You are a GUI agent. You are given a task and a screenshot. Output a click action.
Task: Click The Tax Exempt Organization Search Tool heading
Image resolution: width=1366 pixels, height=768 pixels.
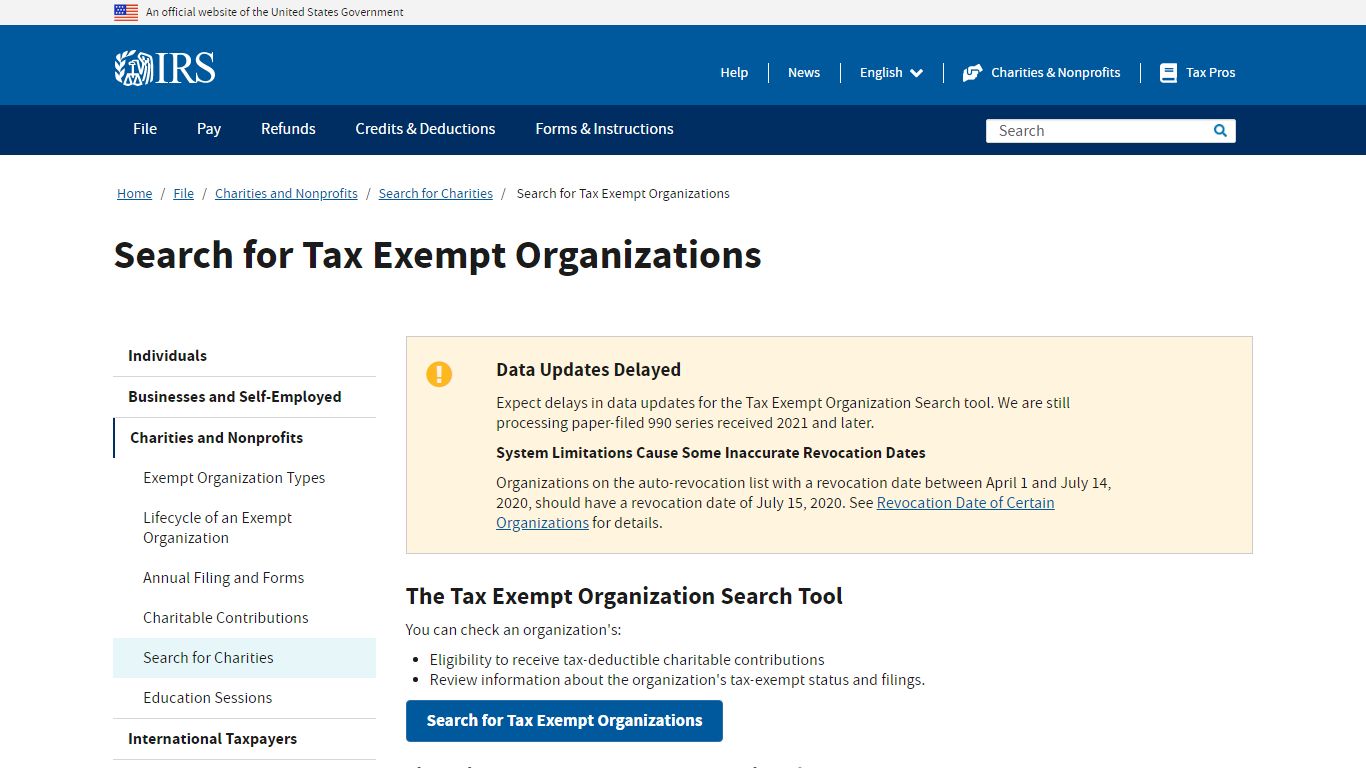[624, 597]
